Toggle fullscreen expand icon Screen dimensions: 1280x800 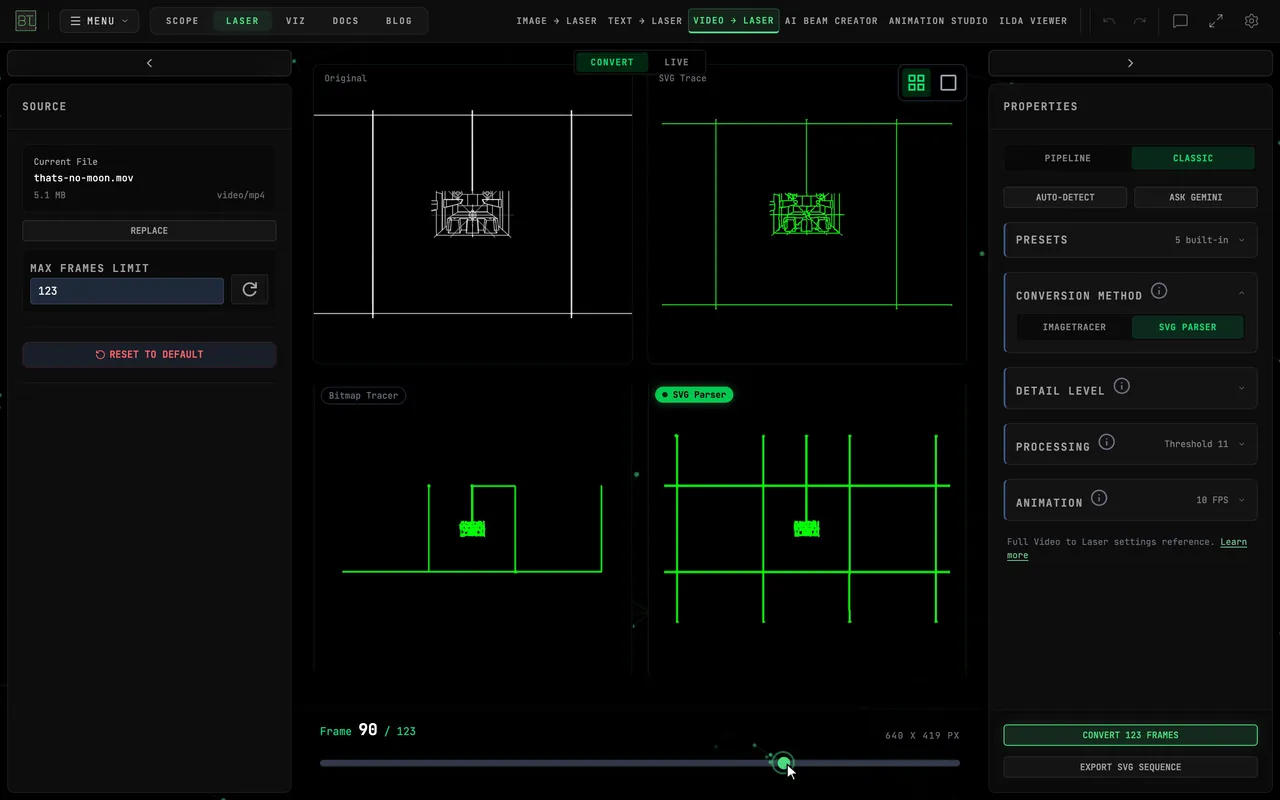1216,21
